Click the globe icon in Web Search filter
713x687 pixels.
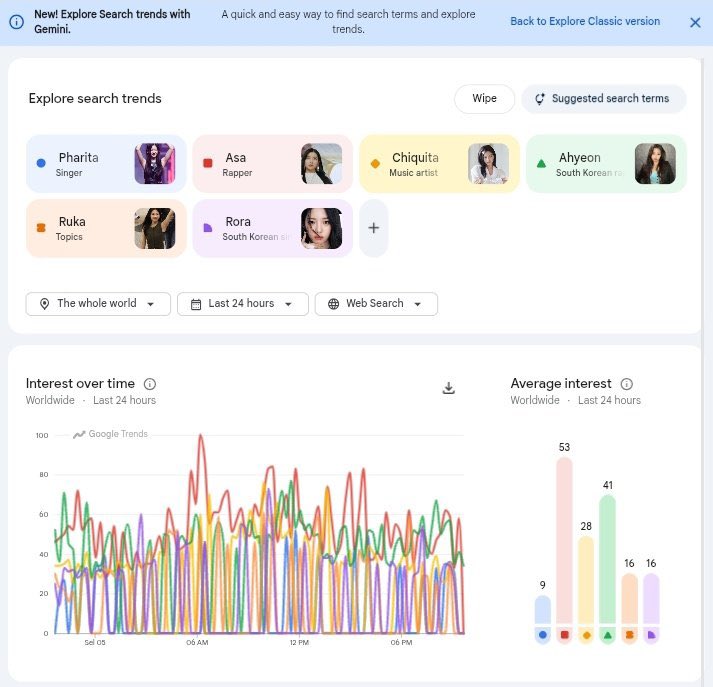(x=333, y=304)
